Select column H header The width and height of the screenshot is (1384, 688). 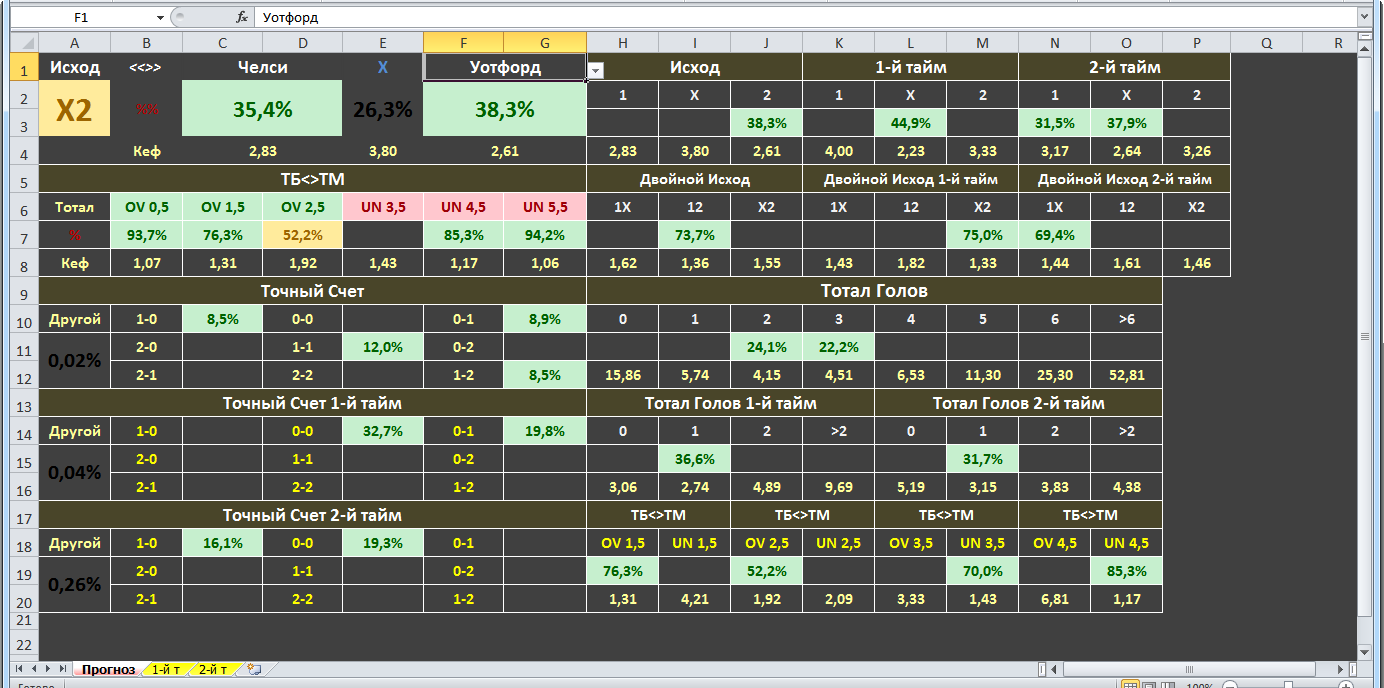tap(623, 43)
